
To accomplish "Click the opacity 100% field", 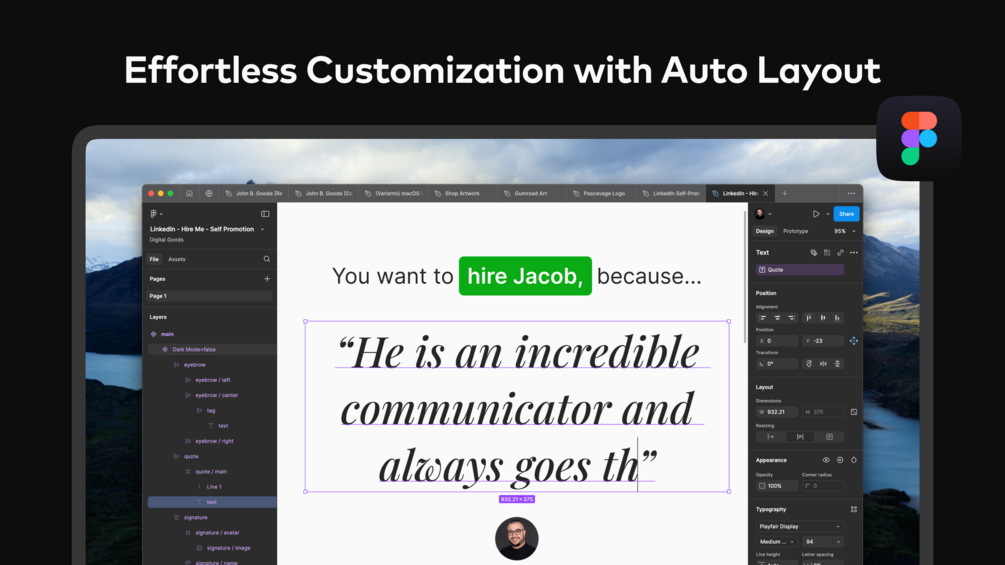I will click(x=777, y=486).
